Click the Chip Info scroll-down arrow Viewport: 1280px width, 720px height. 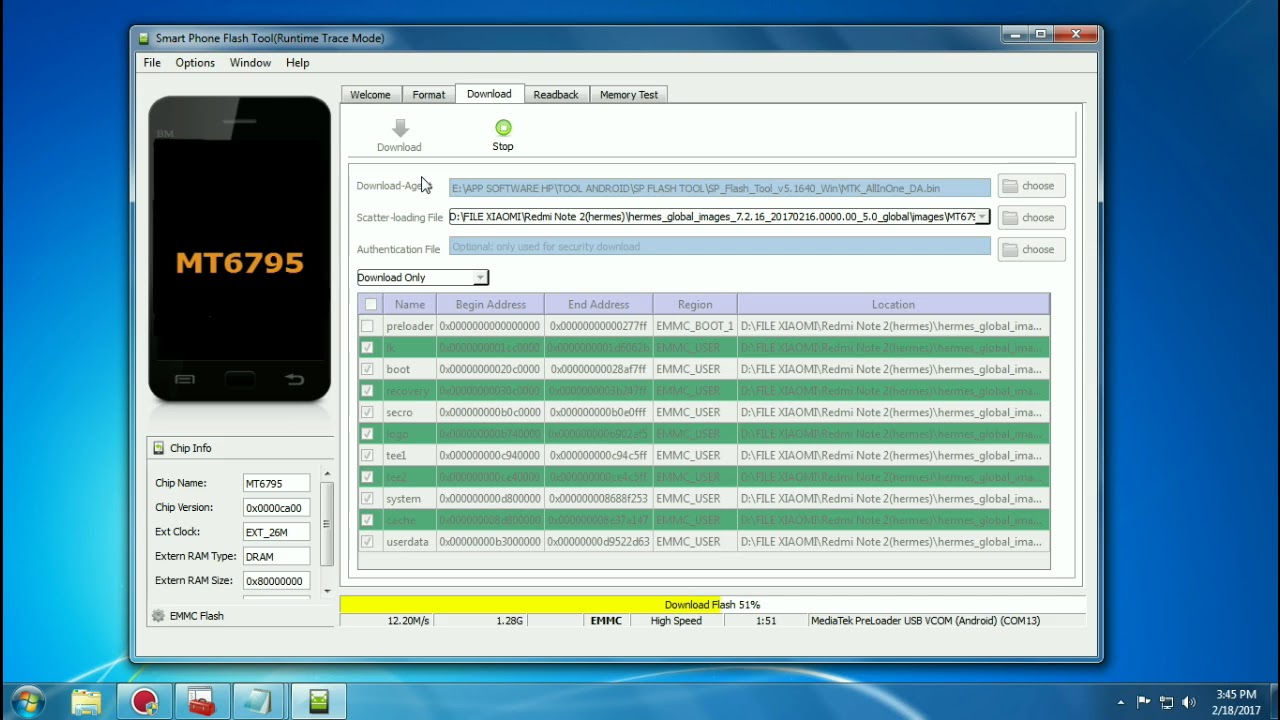(327, 591)
